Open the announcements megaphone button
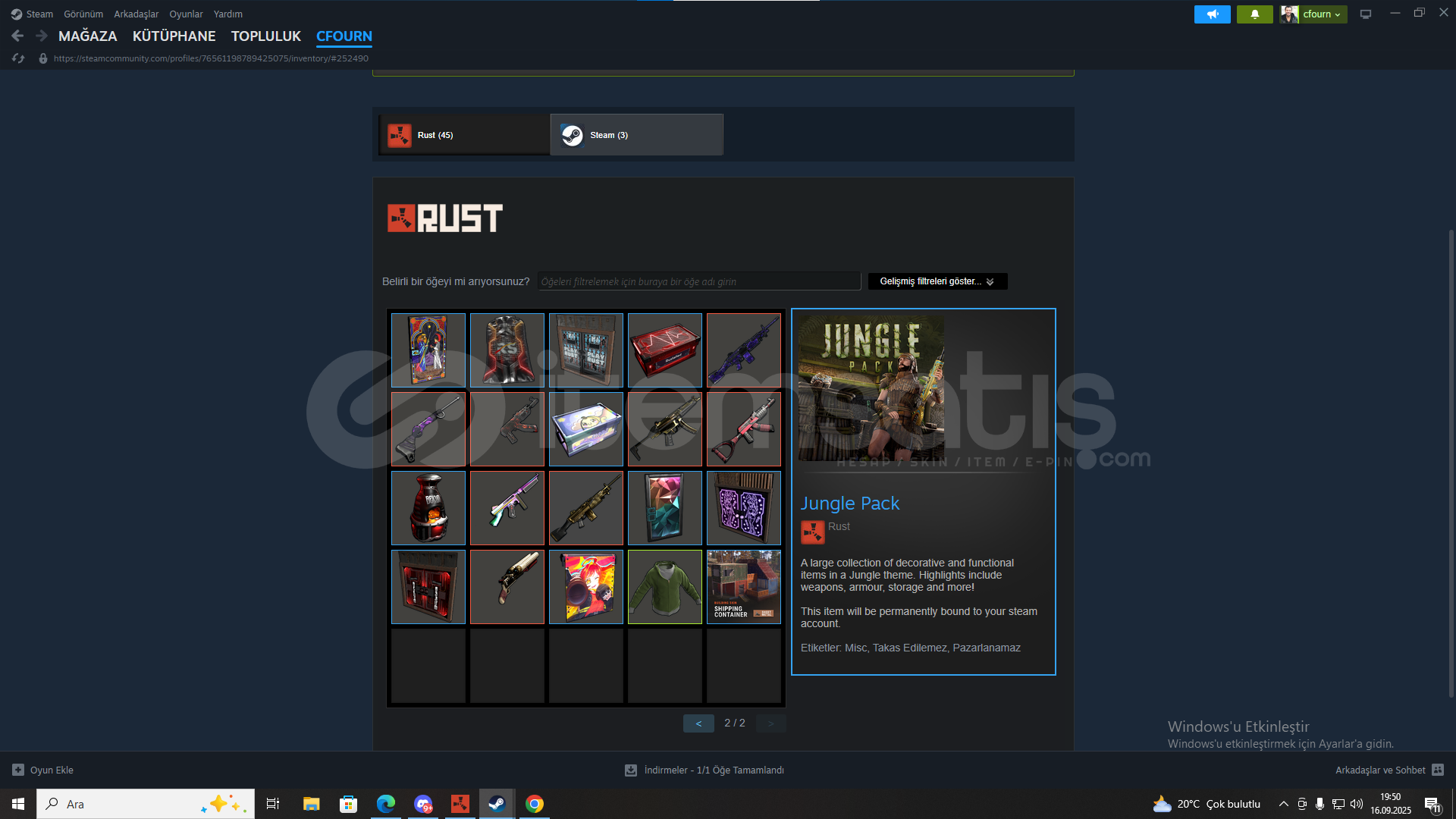This screenshot has height=819, width=1456. click(1212, 14)
